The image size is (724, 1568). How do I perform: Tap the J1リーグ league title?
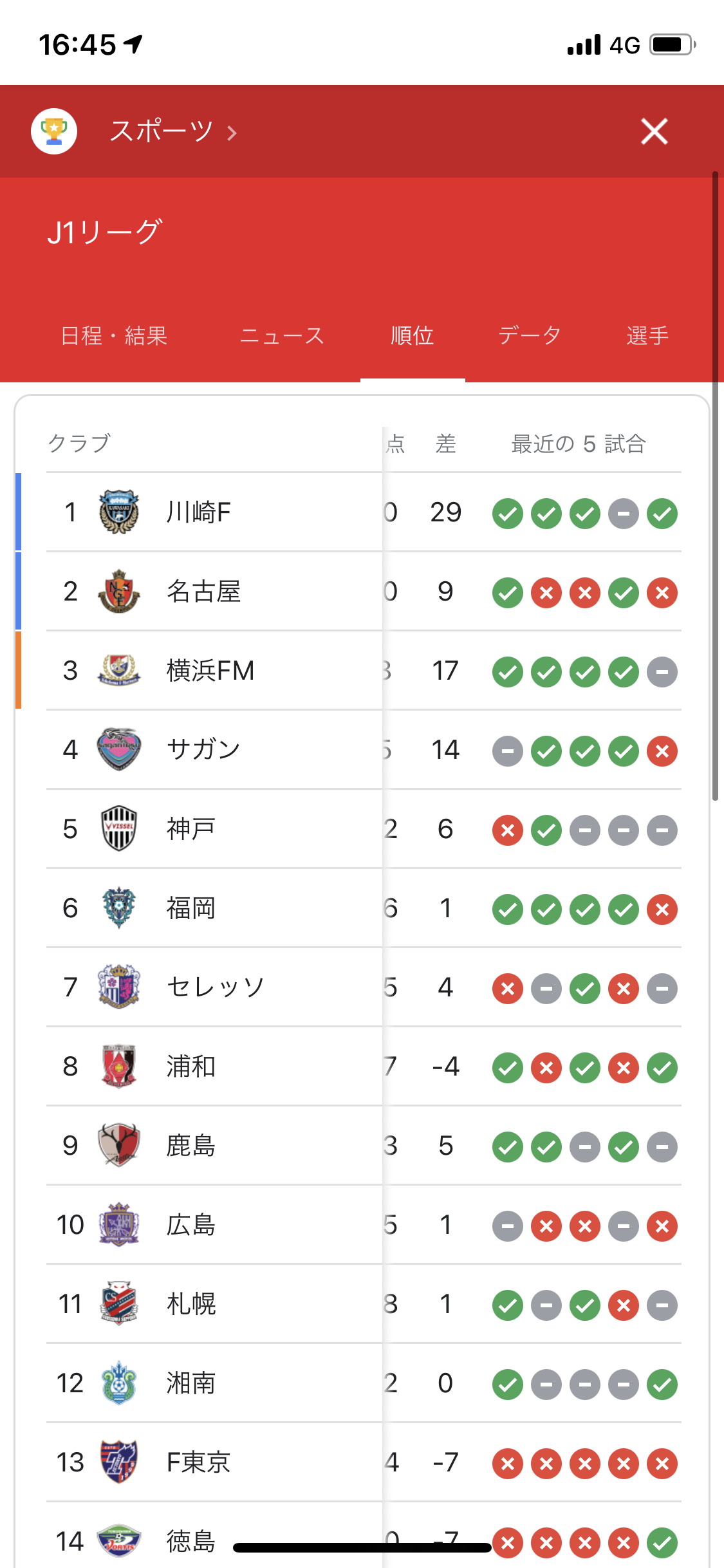tap(106, 232)
